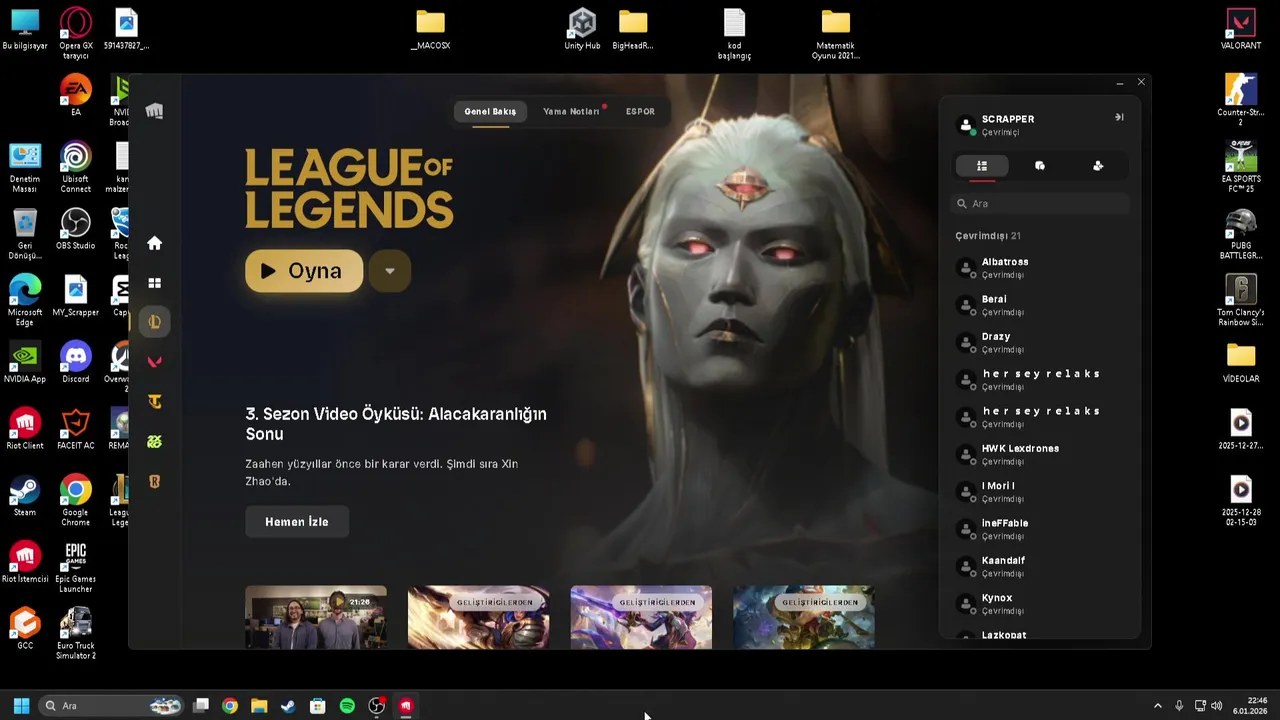Select friend İneFFable
The width and height of the screenshot is (1280, 720).
tap(1040, 529)
